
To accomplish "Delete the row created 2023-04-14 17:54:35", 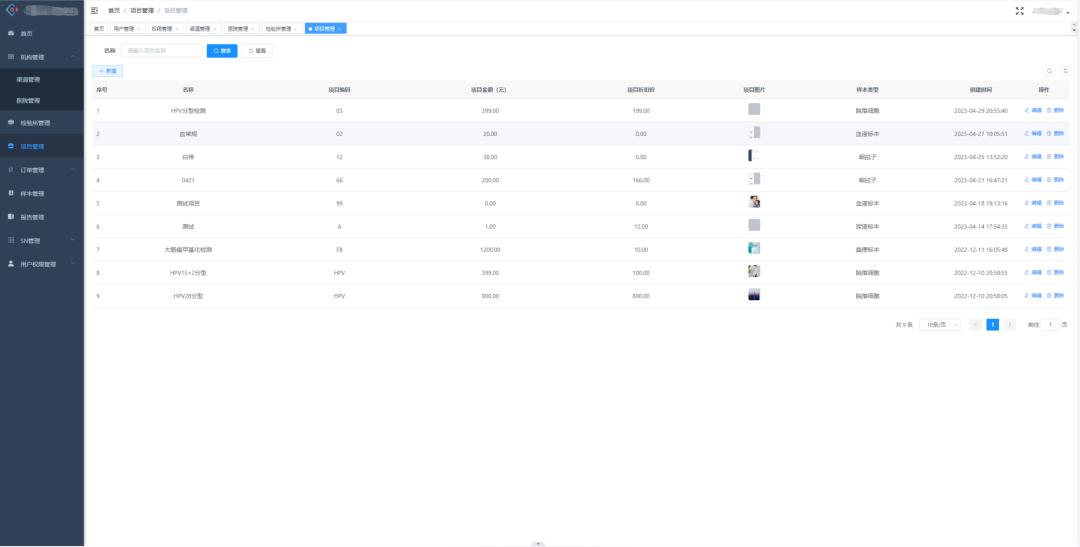I will 1055,226.
